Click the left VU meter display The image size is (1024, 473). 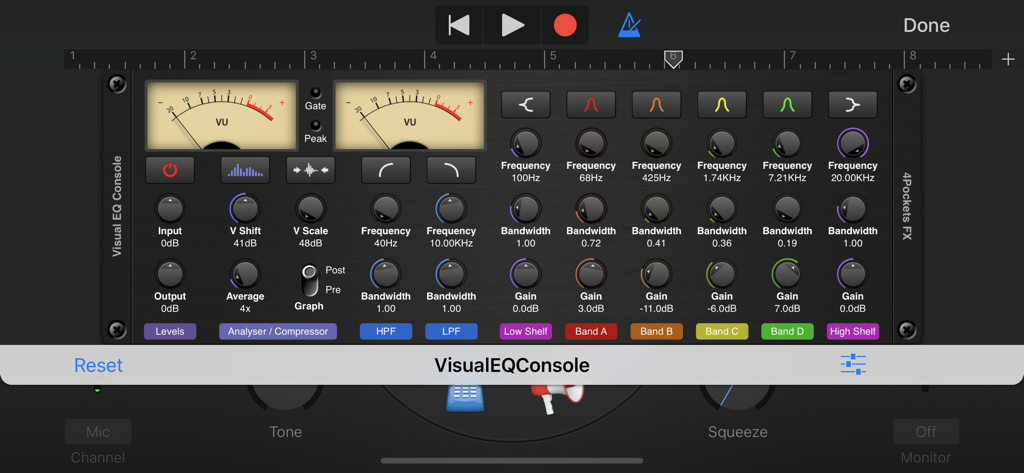click(x=221, y=116)
